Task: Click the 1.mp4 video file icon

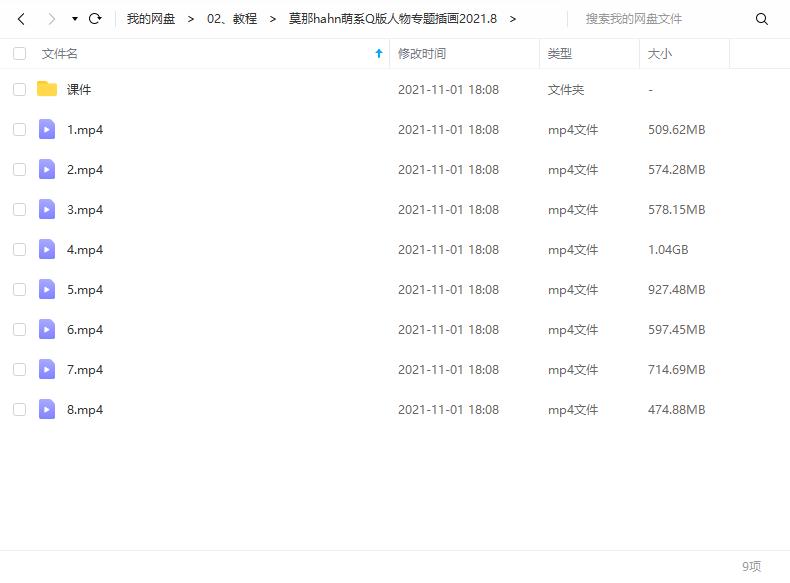Action: tap(47, 129)
